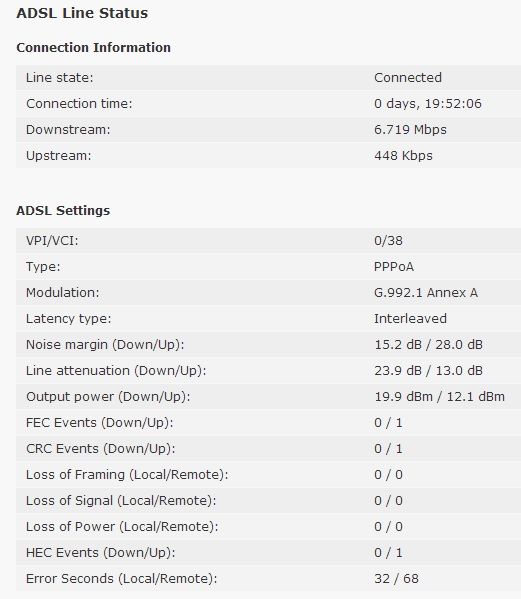This screenshot has width=521, height=599.
Task: Click the VPI/VCI value 0/38
Action: click(388, 241)
